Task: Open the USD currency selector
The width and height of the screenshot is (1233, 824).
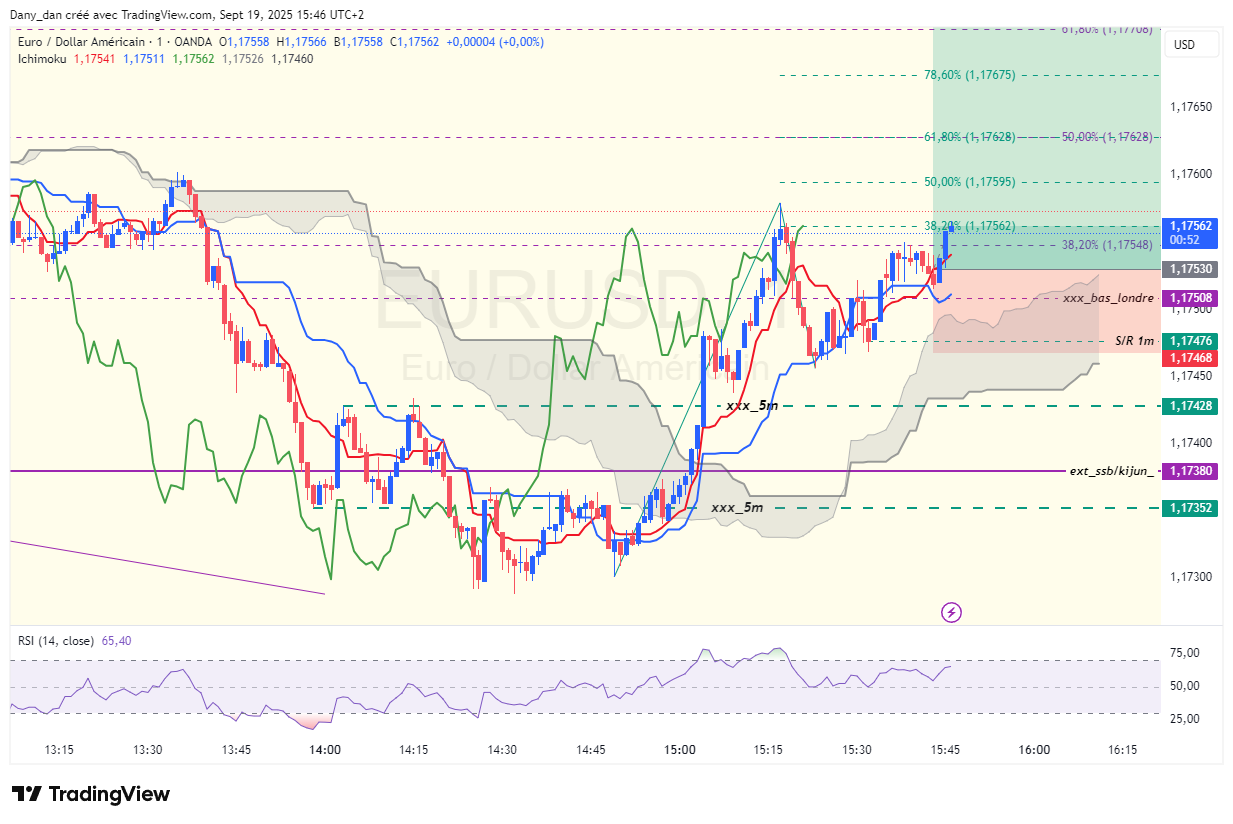Action: [1192, 44]
